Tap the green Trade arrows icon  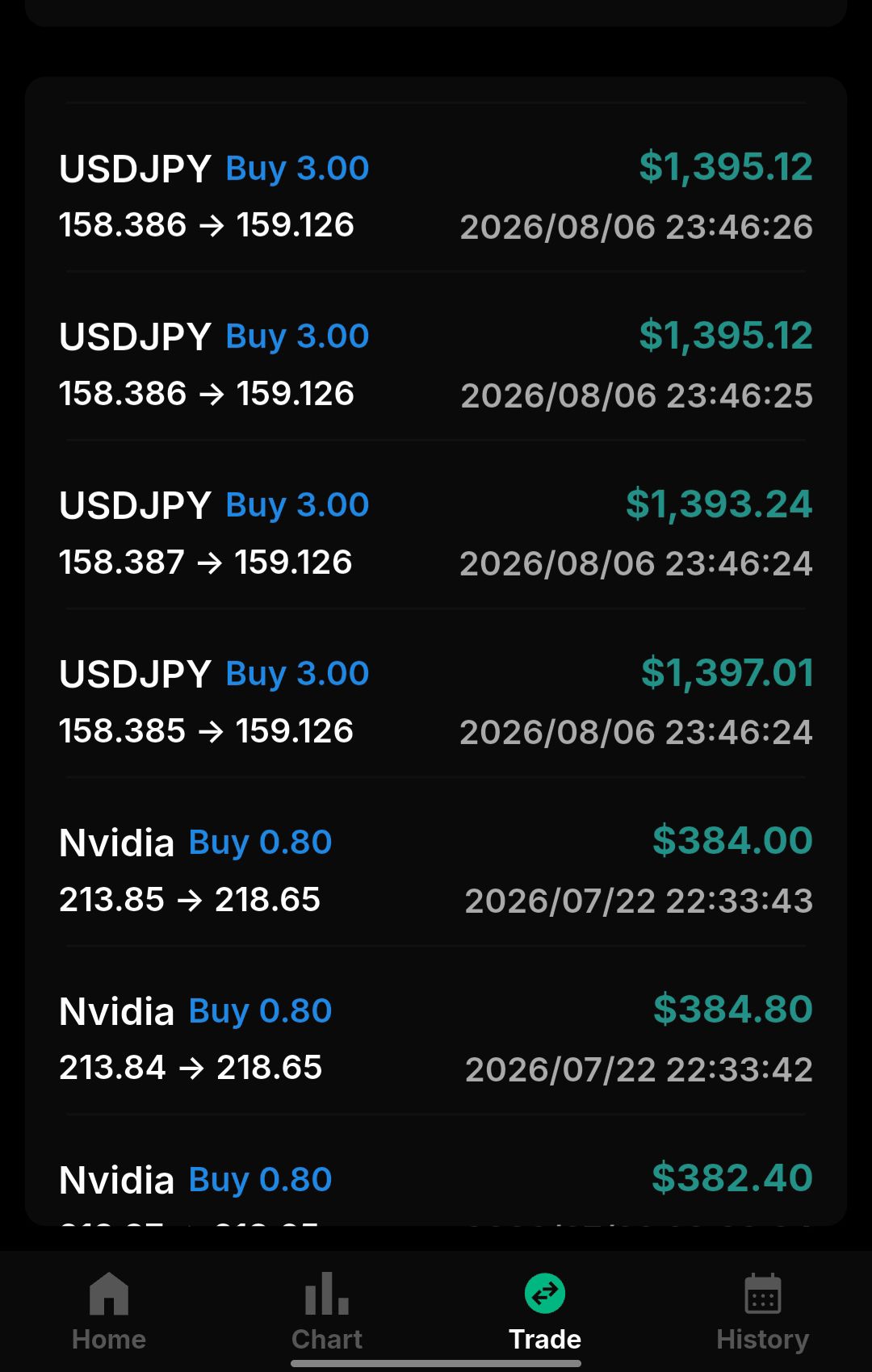[545, 1293]
